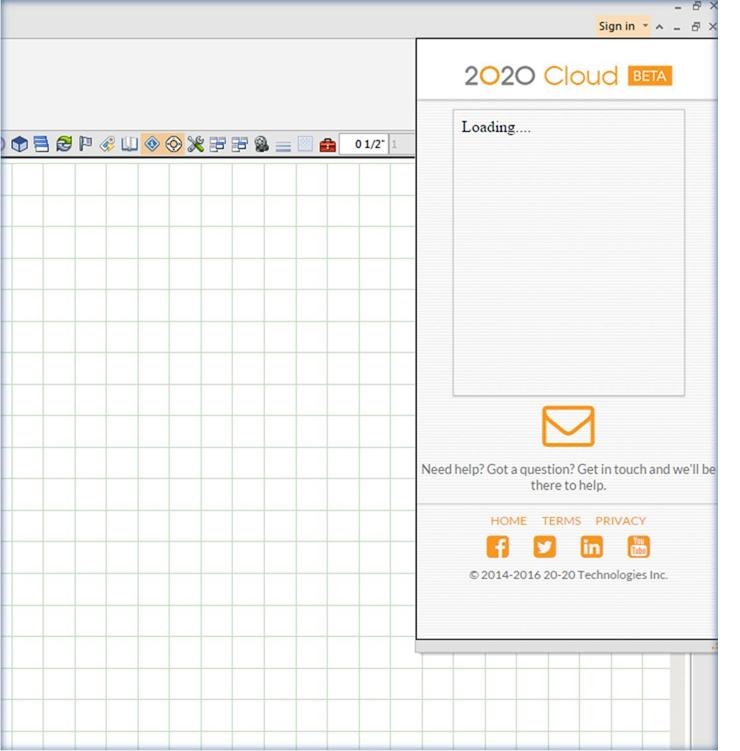This screenshot has width=740, height=751.
Task: Click the Sign in button
Action: pos(617,26)
